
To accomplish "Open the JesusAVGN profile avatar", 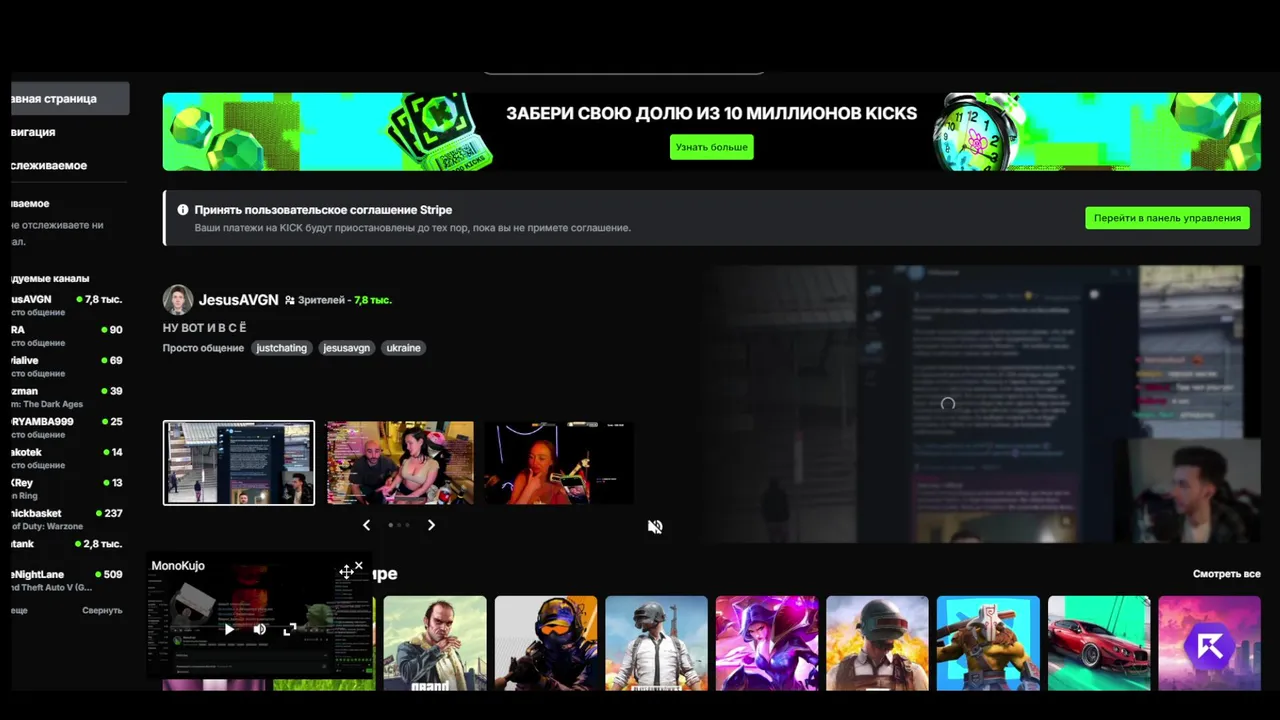I will point(178,300).
